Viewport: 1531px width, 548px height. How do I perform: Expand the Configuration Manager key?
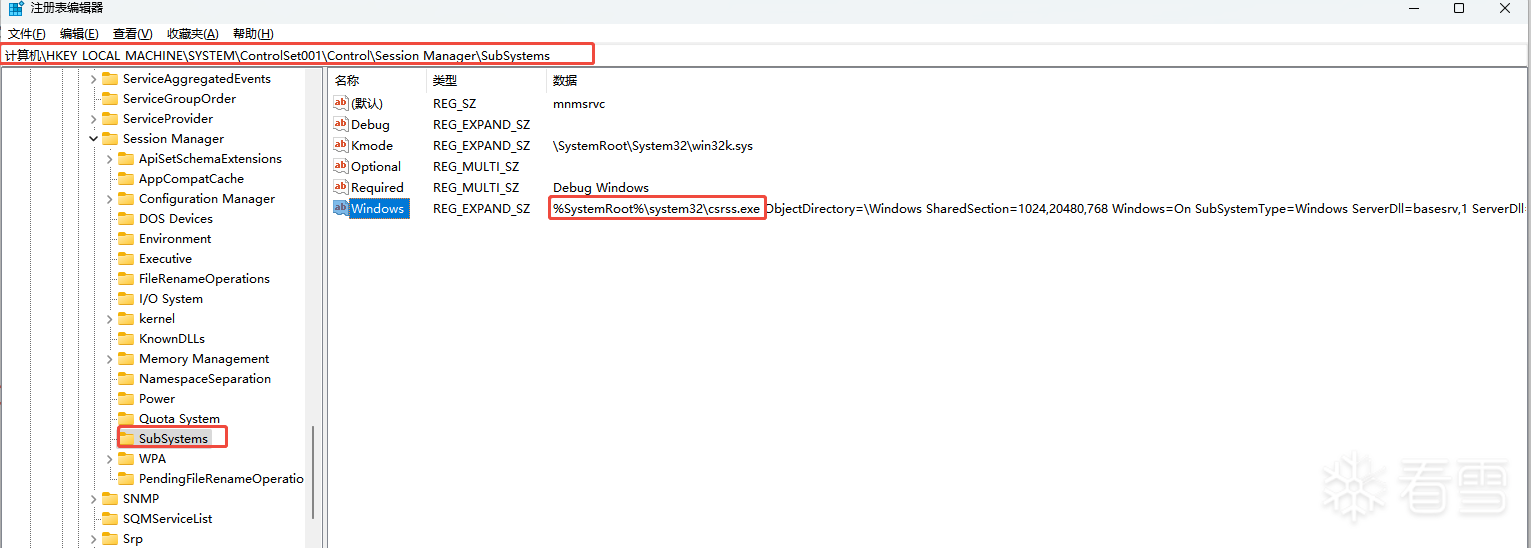click(109, 199)
